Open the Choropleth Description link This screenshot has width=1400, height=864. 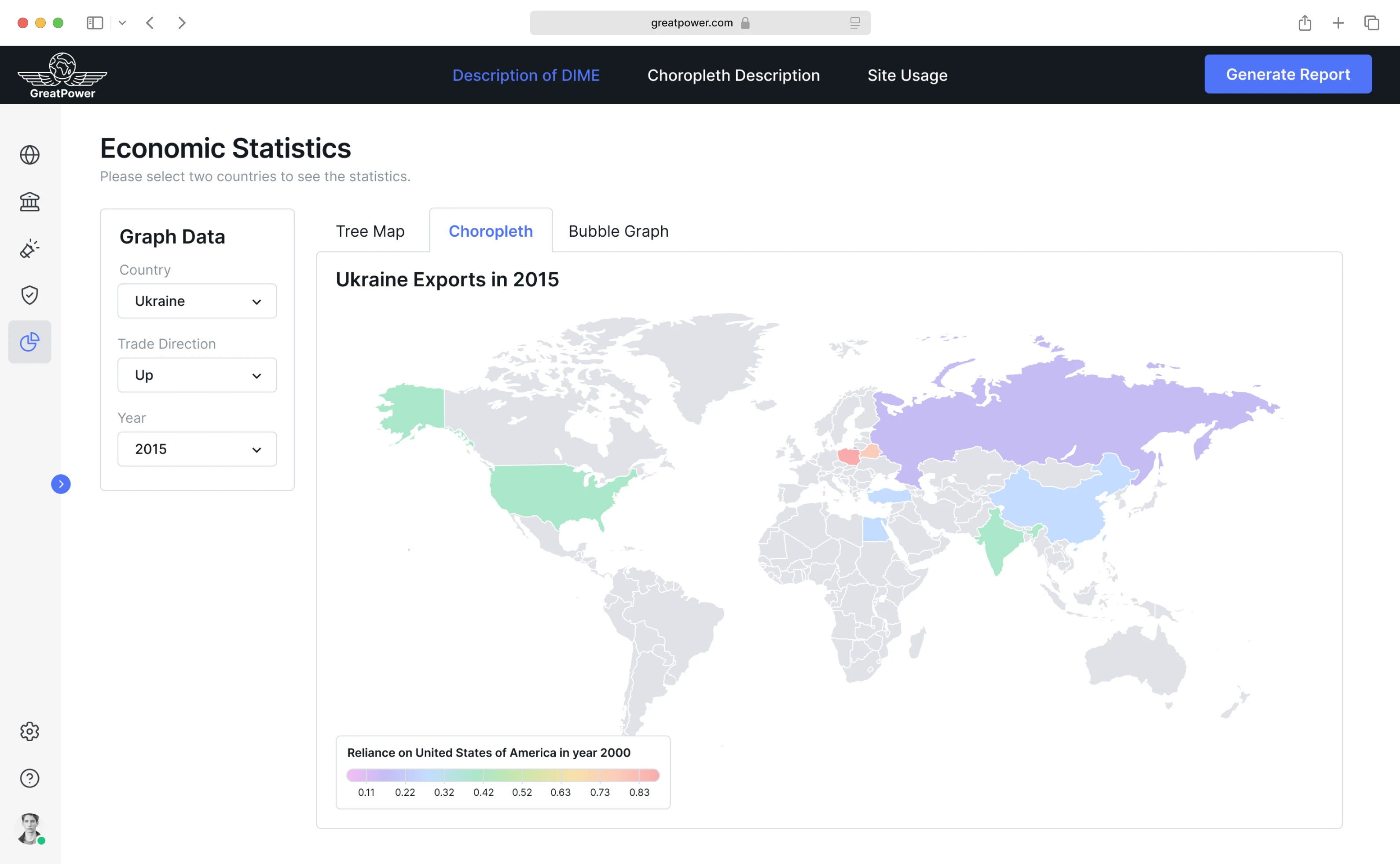733,75
